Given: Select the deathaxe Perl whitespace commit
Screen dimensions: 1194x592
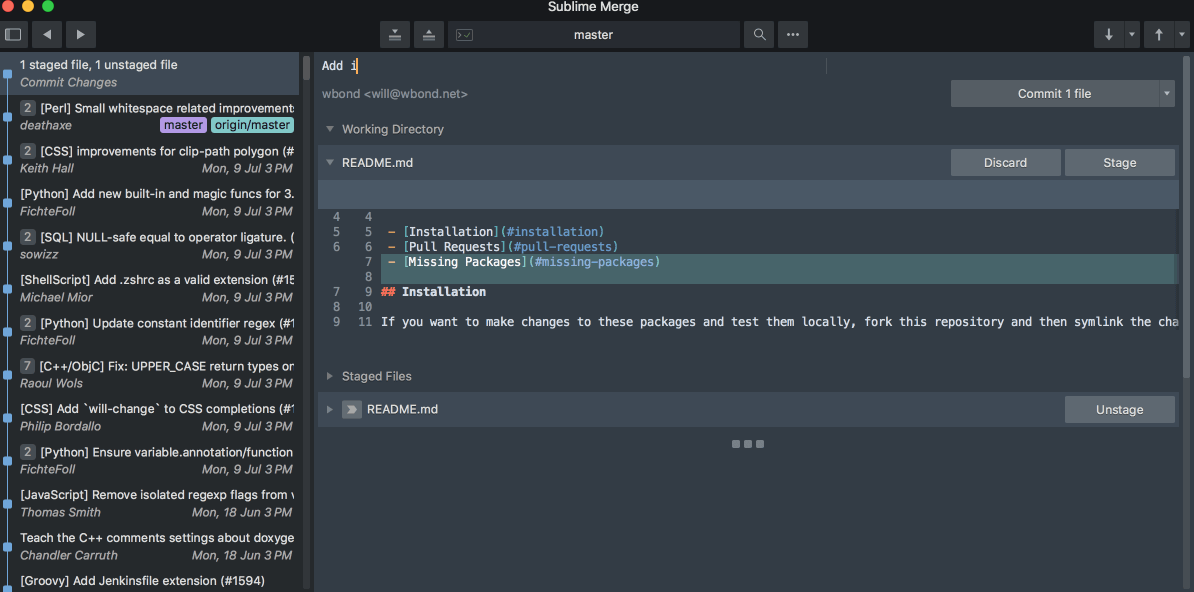Looking at the screenshot, I should pos(156,116).
